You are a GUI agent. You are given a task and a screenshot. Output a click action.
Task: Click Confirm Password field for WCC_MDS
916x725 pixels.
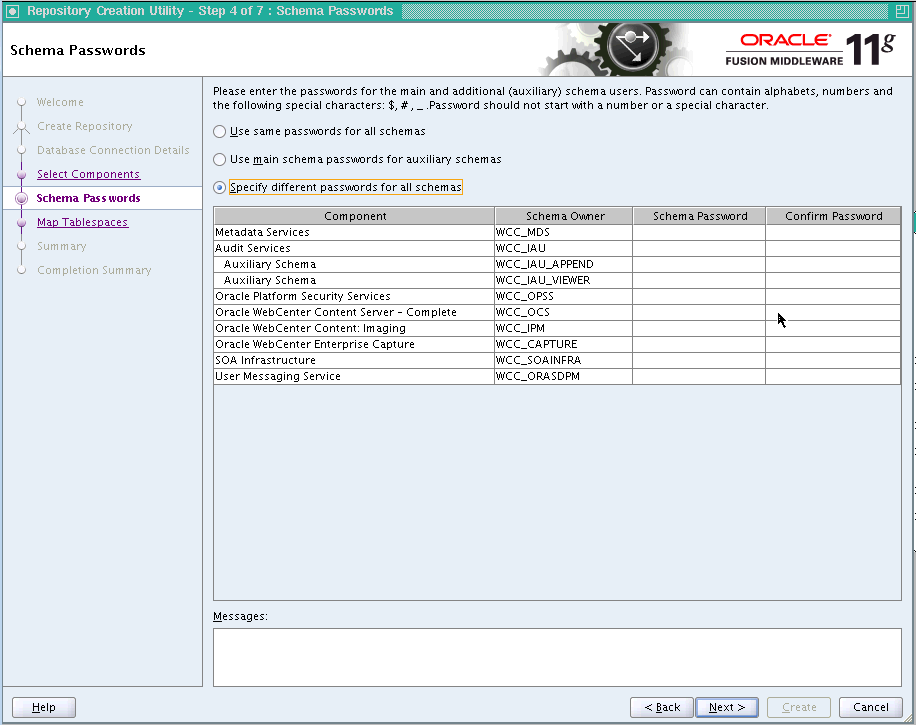click(x=833, y=233)
